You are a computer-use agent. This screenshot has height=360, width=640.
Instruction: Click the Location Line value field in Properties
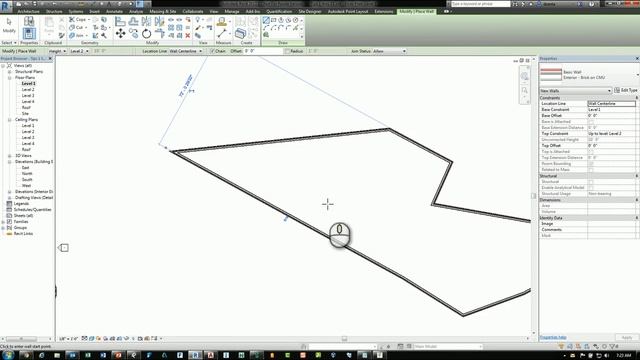pyautogui.click(x=611, y=104)
